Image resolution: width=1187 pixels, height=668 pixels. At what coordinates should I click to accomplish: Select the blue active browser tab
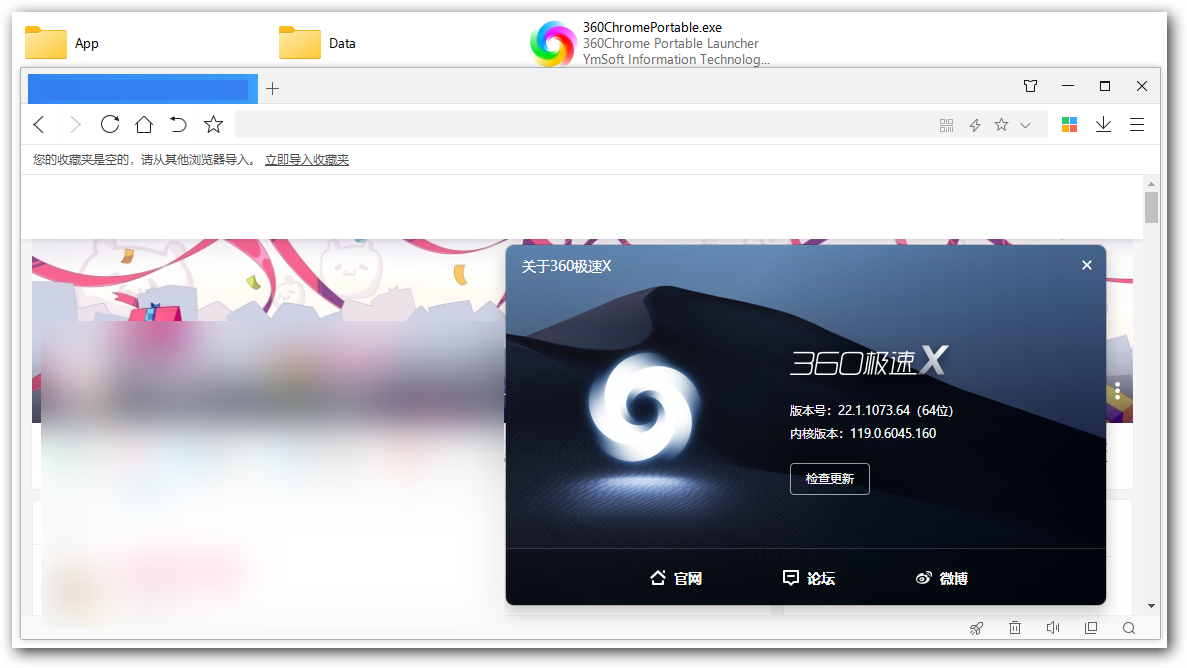(142, 89)
